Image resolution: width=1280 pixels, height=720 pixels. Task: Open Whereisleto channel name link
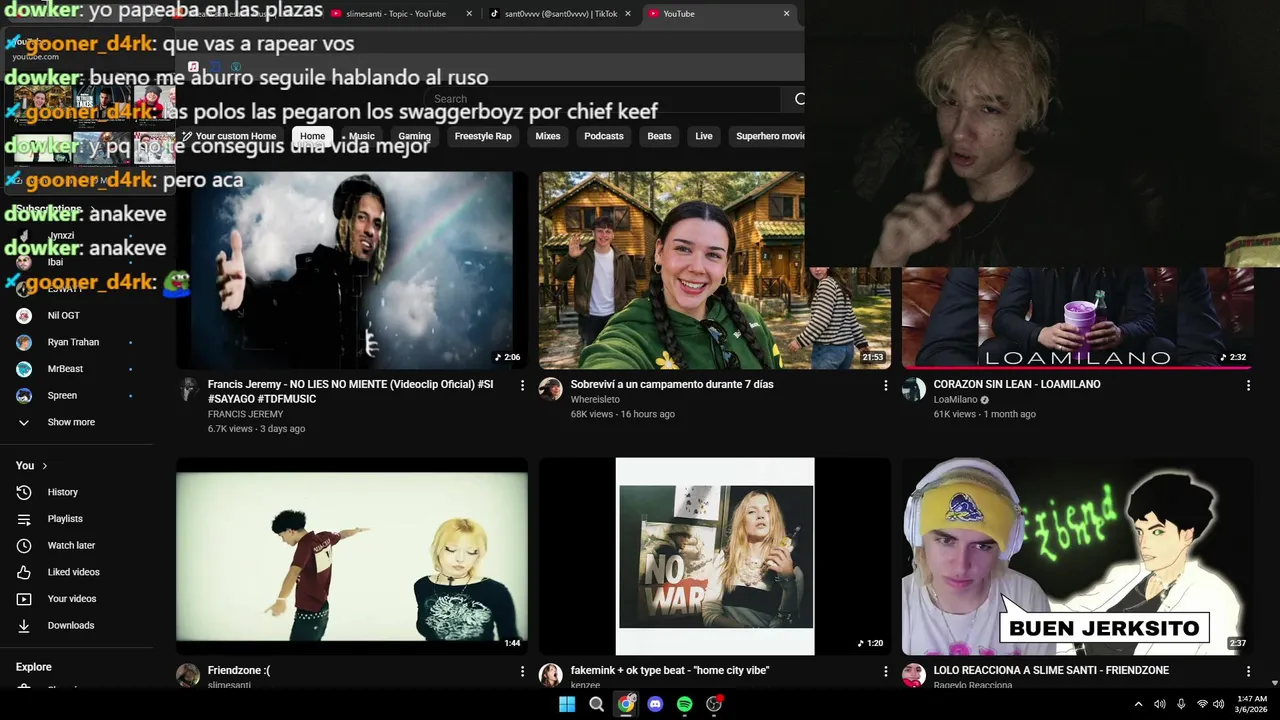coord(595,400)
